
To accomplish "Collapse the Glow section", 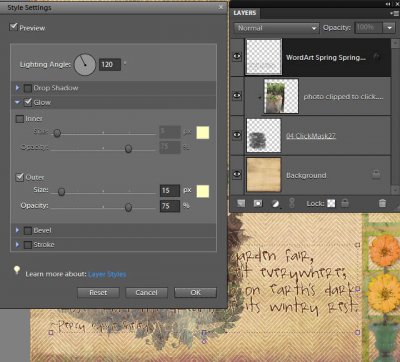I will [x=18, y=102].
